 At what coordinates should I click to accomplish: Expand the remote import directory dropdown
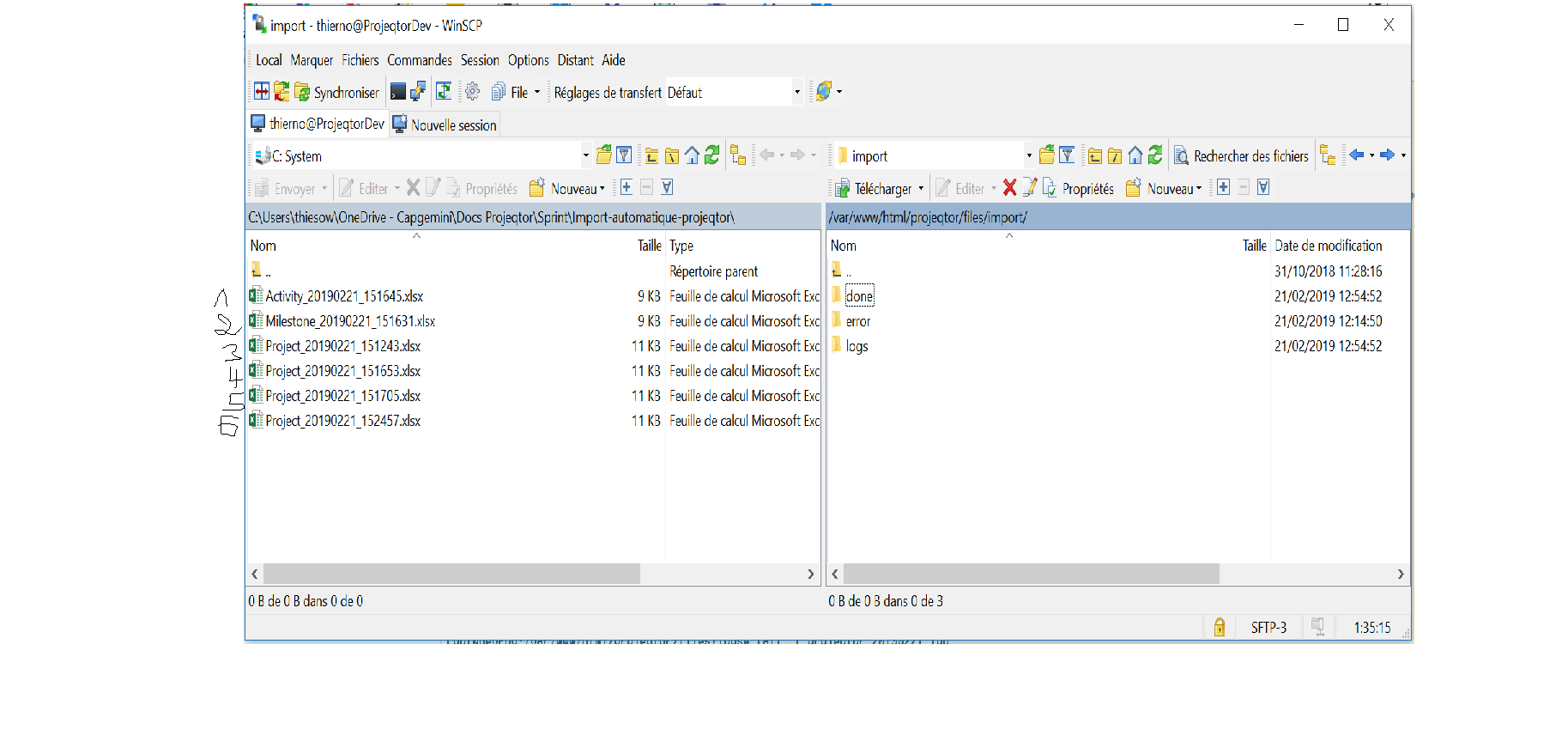click(1028, 155)
